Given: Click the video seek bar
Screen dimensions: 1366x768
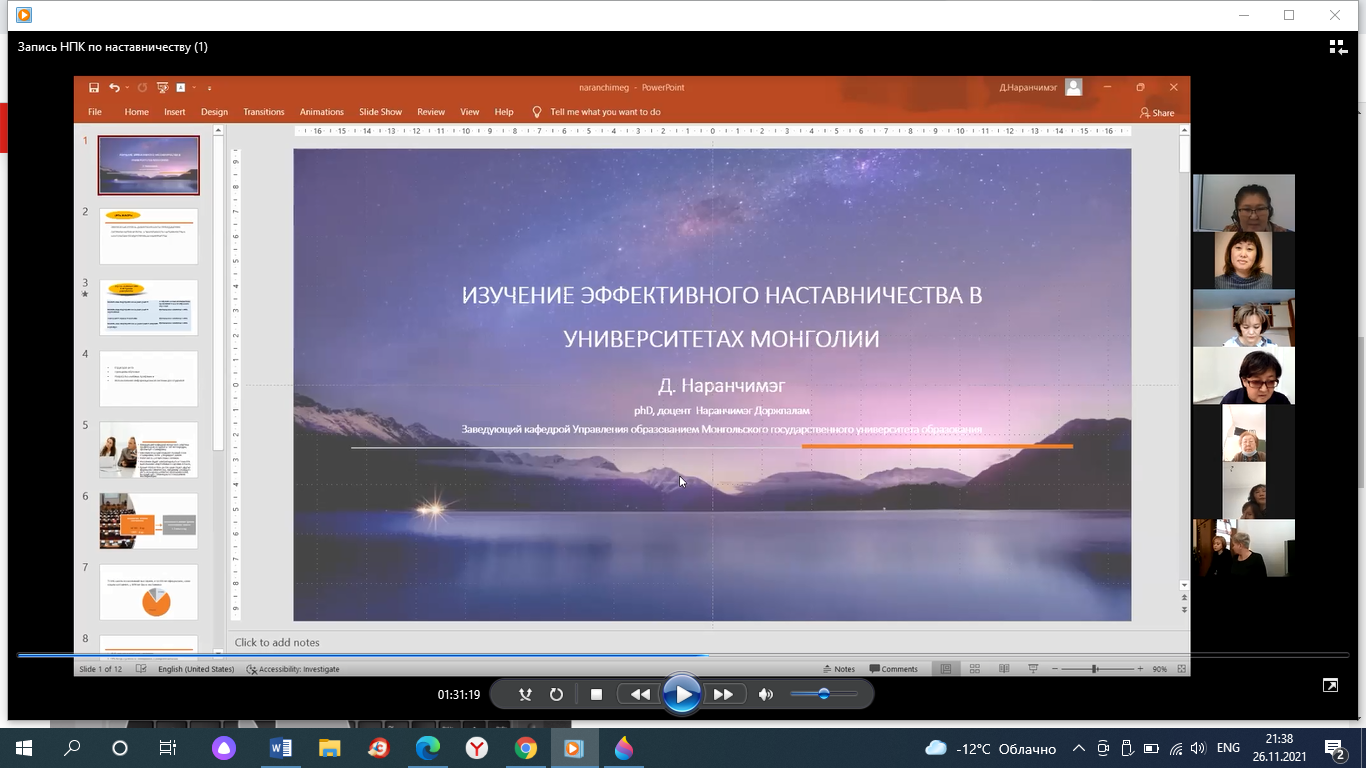Looking at the screenshot, I should (683, 656).
